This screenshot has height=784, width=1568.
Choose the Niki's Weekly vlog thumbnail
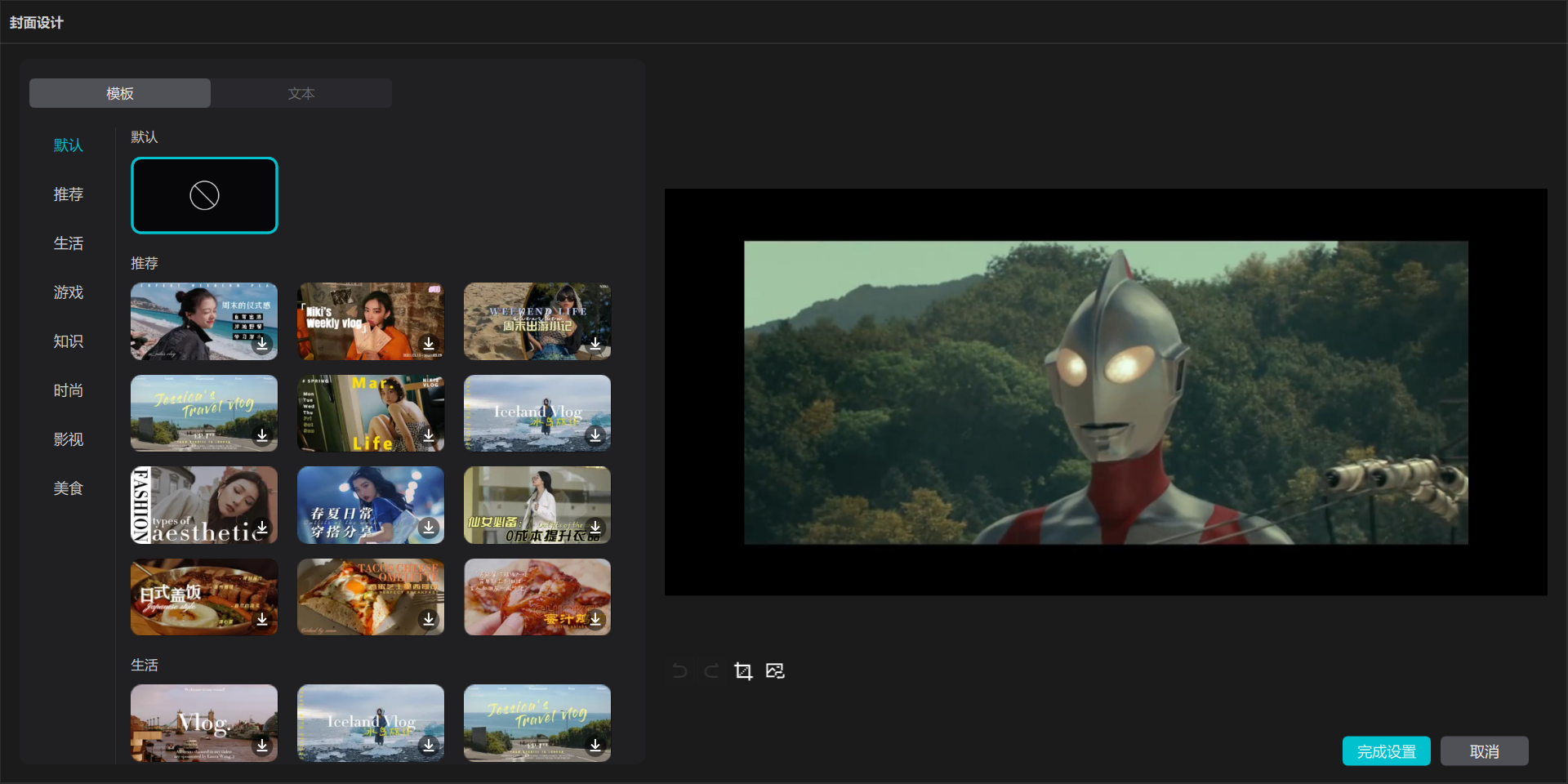371,322
